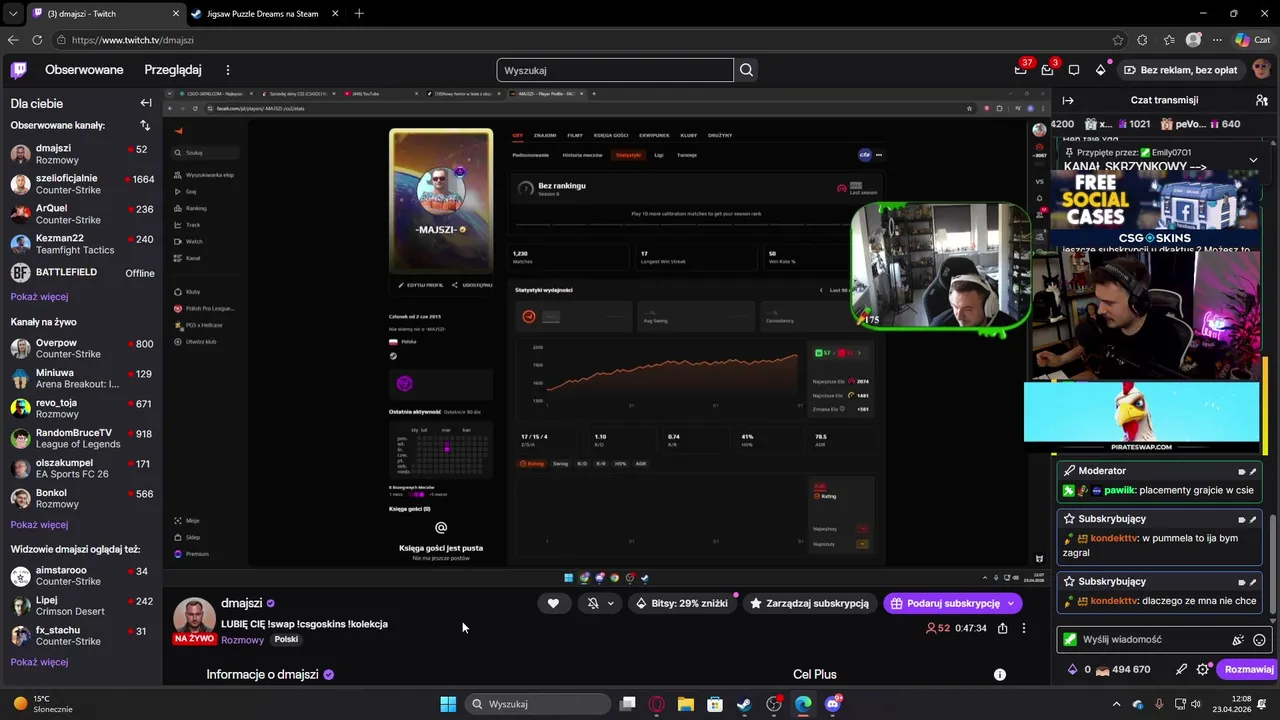Collapse the chat panel arrow

[x=1068, y=100]
